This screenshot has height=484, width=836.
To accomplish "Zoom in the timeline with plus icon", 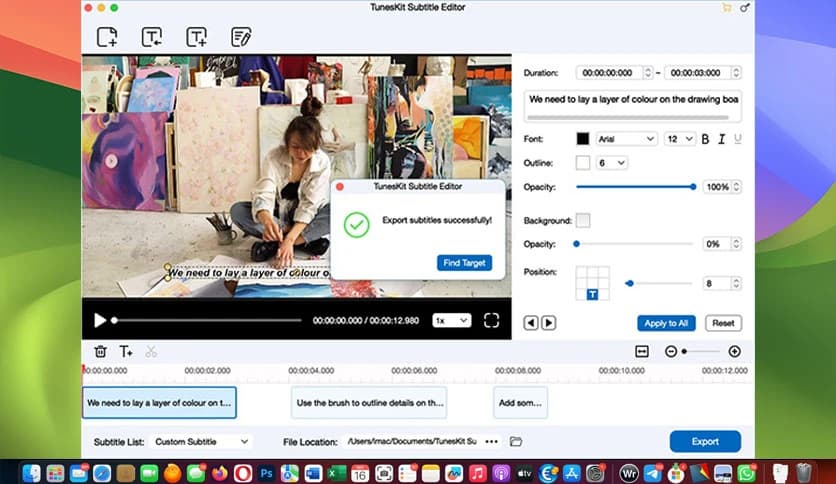I will 734,351.
